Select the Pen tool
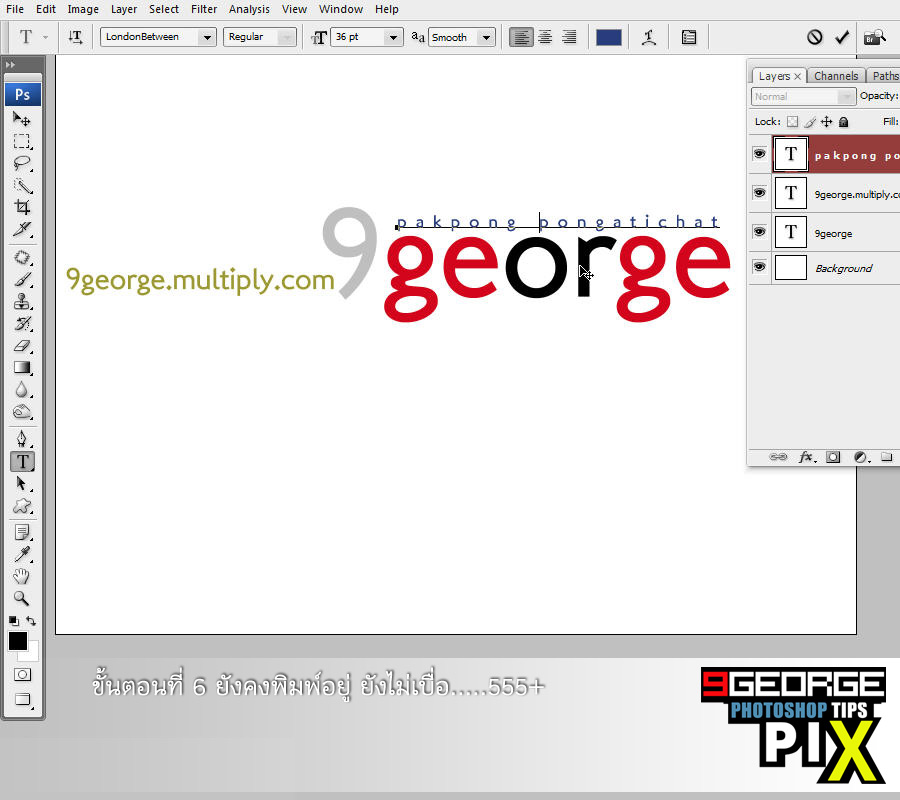 (x=22, y=439)
